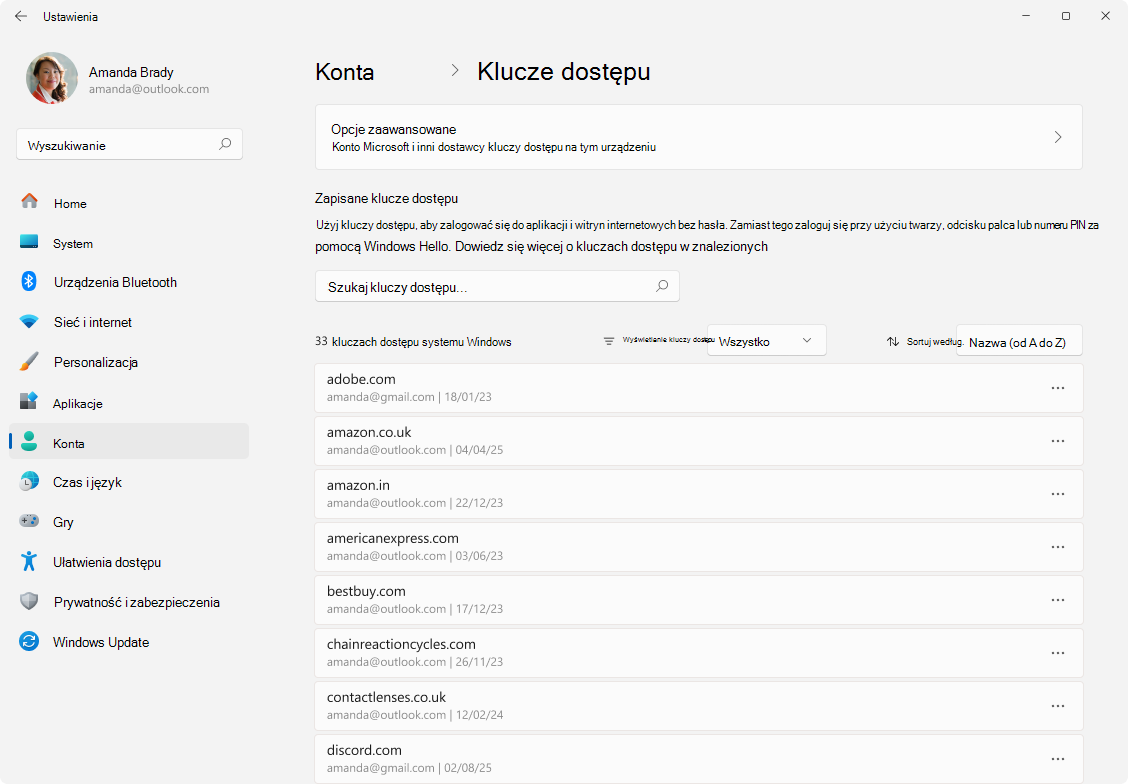
Task: Select the chainreactioncycles.com passkey entry
Action: [x=699, y=653]
